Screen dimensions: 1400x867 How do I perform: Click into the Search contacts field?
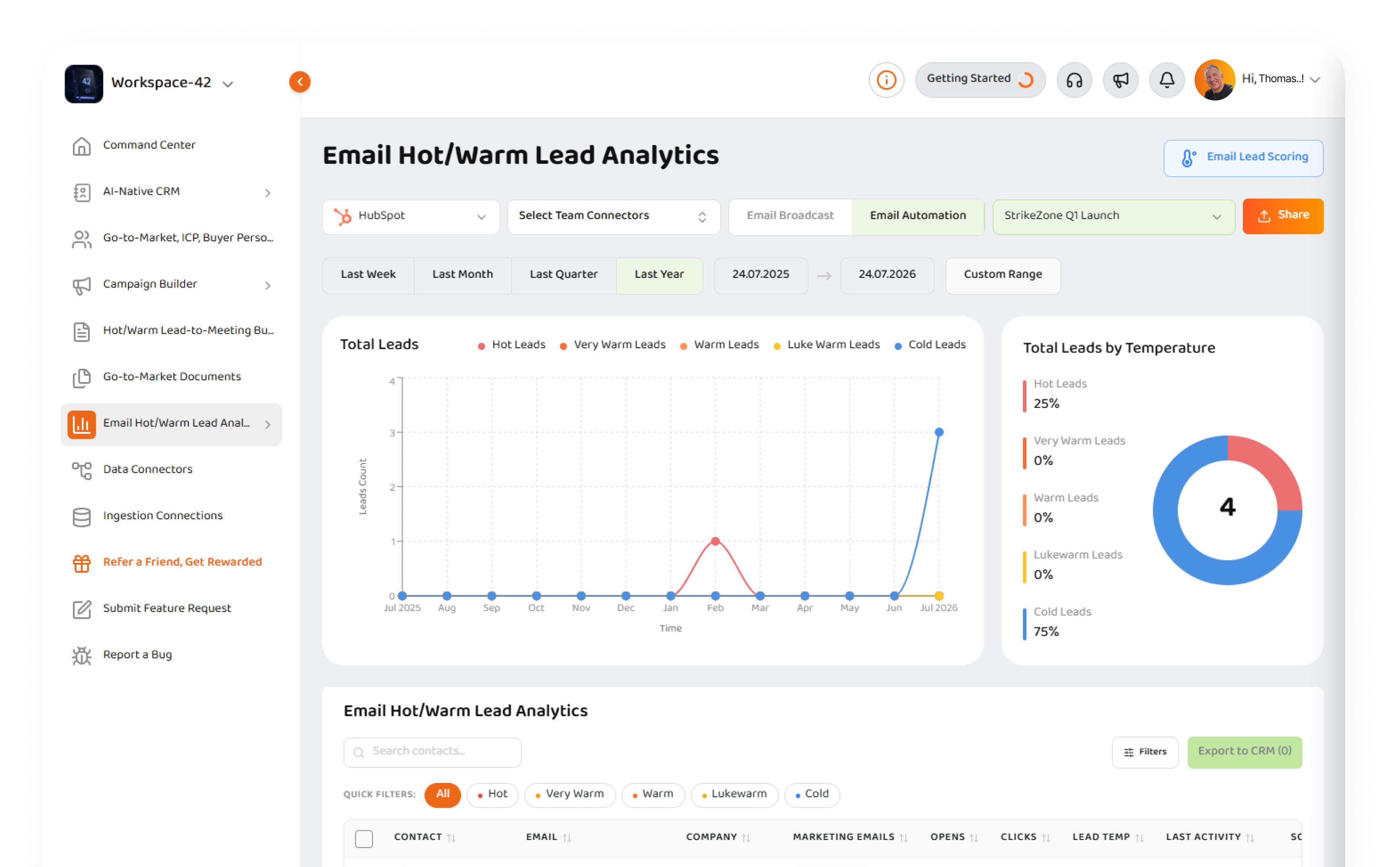click(x=432, y=752)
